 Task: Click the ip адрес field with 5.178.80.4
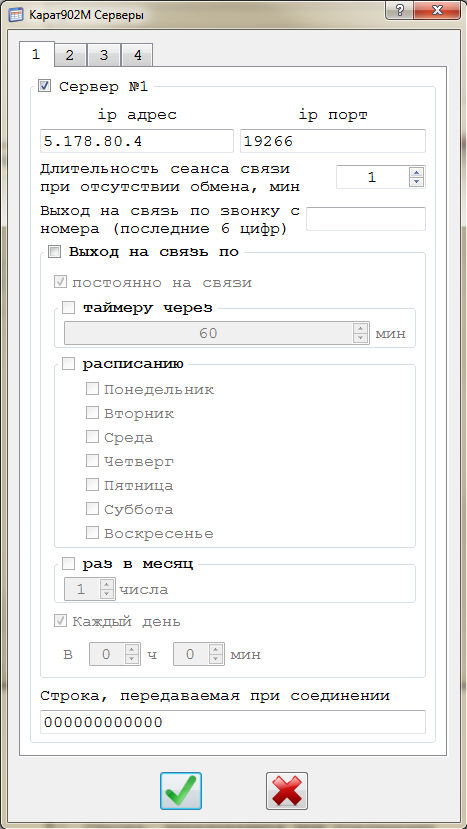point(136,141)
